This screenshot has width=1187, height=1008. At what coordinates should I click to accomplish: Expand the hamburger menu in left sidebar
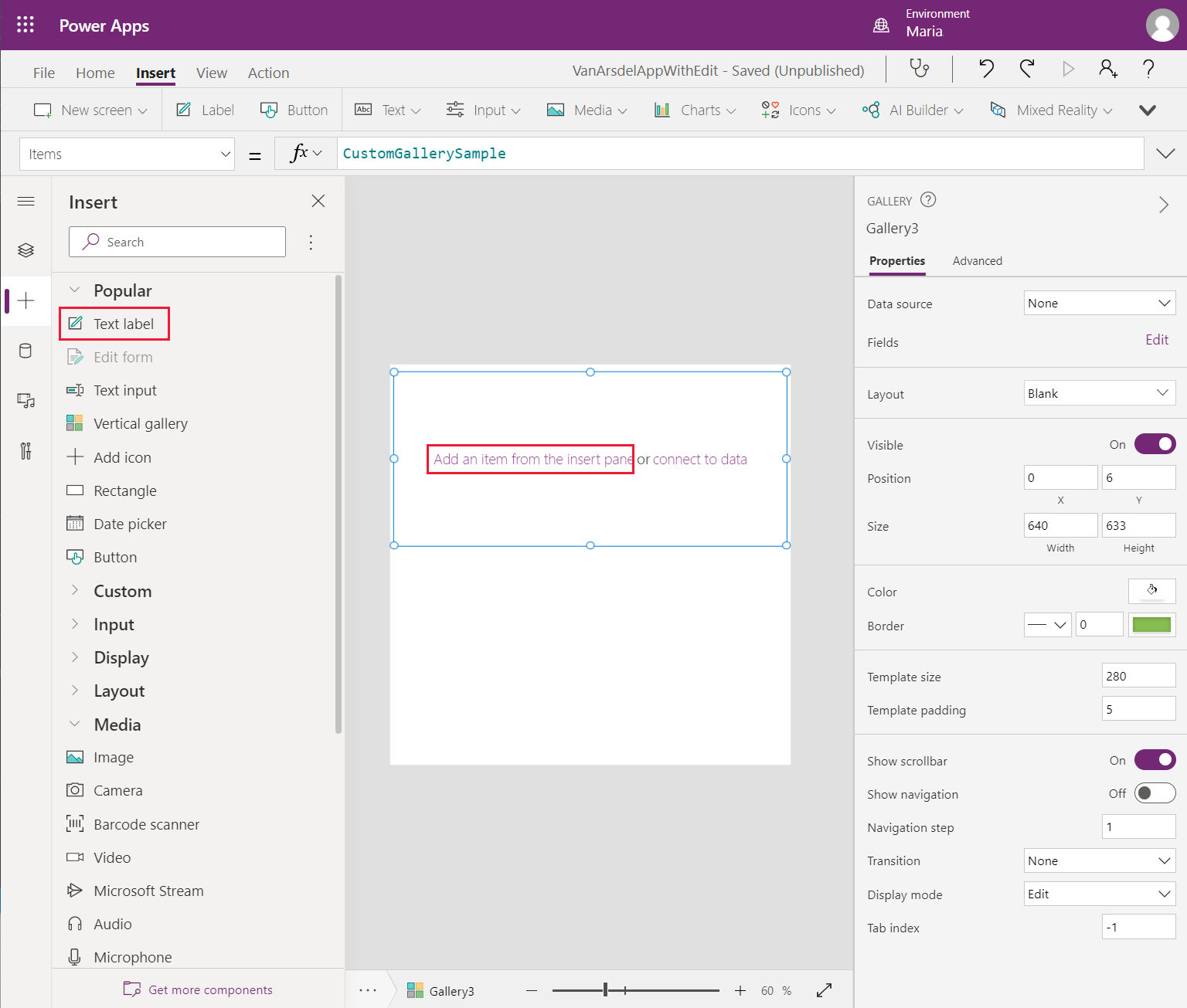click(26, 202)
